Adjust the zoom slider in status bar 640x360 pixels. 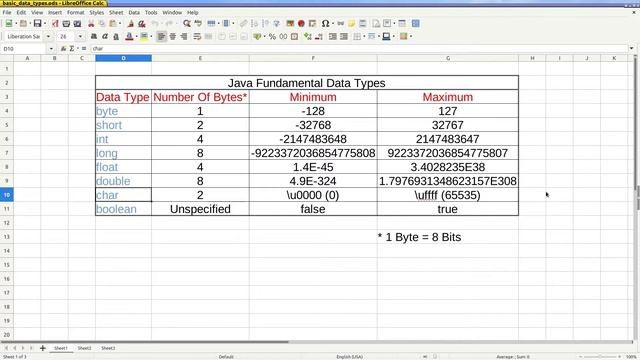click(599, 357)
